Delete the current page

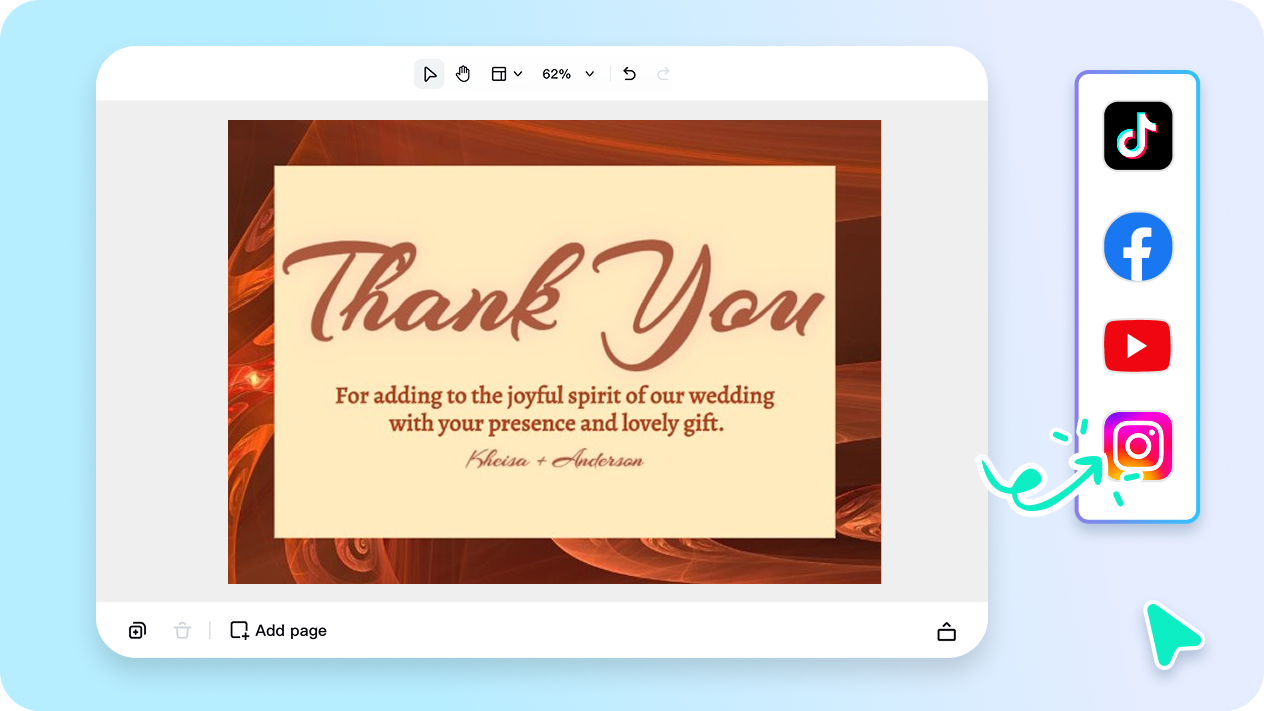[x=182, y=630]
